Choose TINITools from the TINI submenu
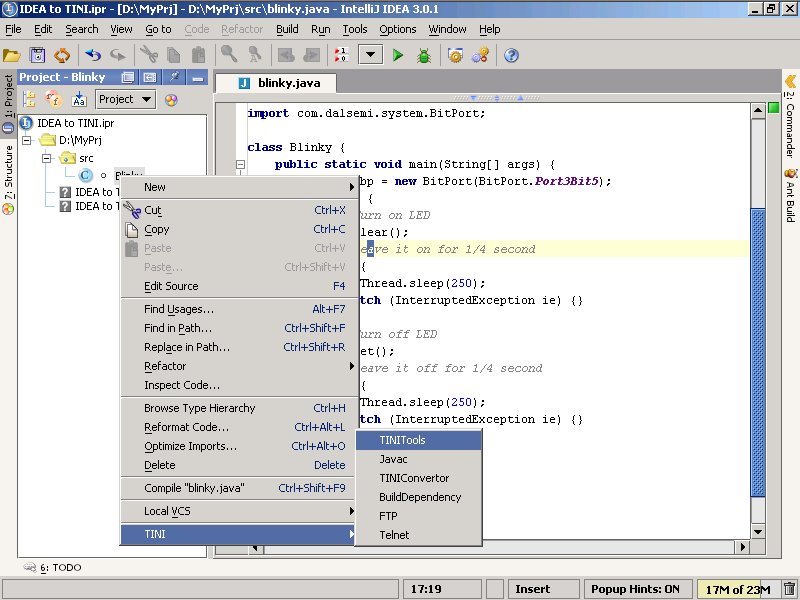Screen dimensions: 800x600 (x=418, y=440)
